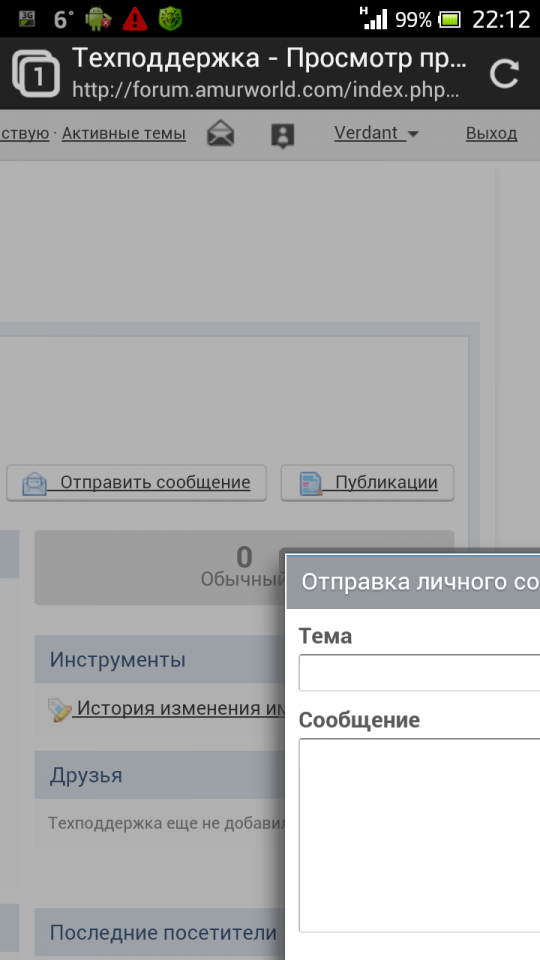Click the tag icon beside История изменения
Viewport: 540px width, 960px height.
click(59, 709)
